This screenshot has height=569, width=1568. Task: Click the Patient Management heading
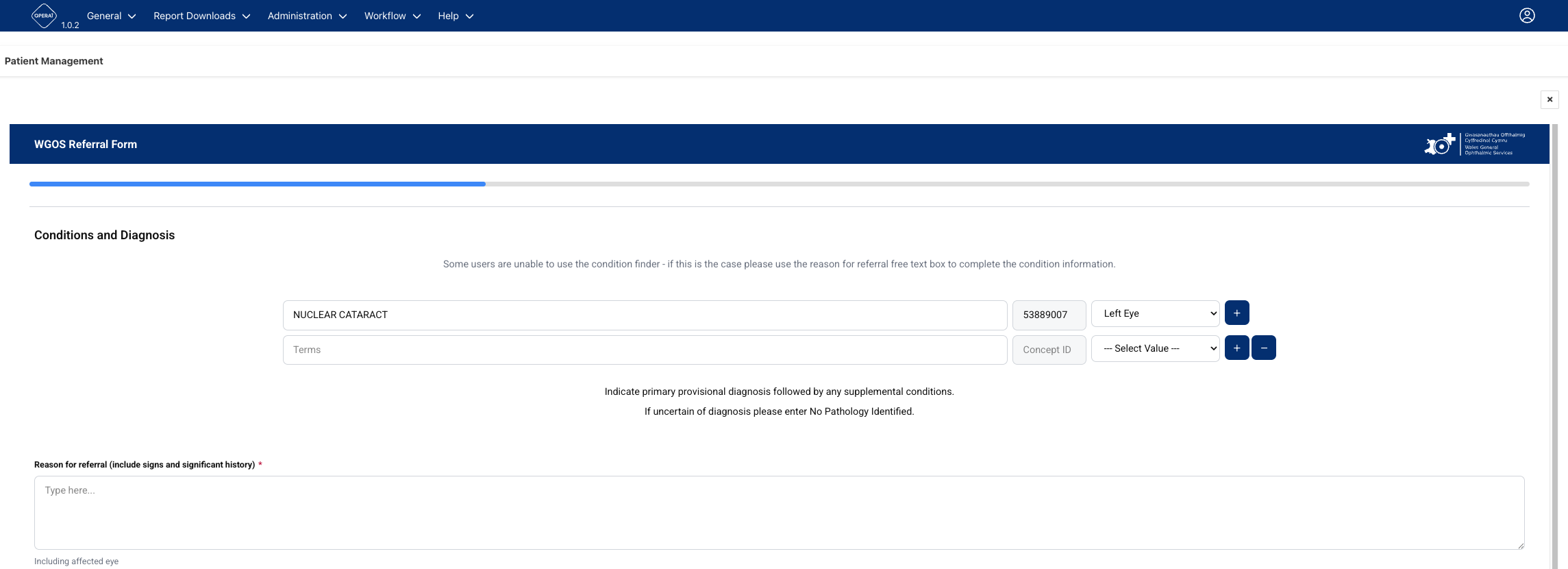click(x=53, y=61)
